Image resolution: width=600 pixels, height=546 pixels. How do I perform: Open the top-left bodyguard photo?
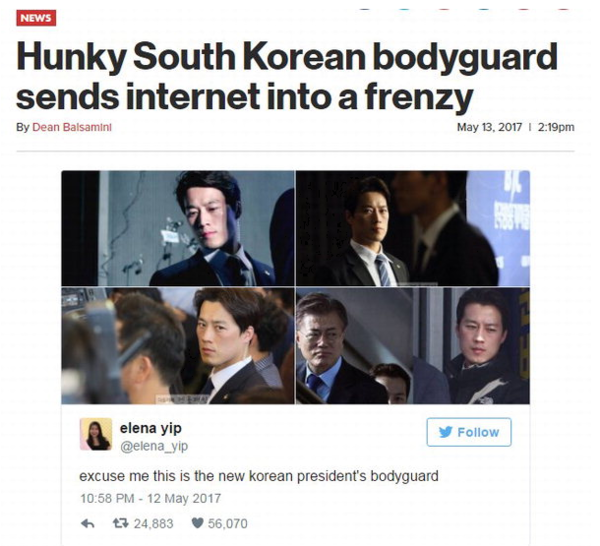point(178,228)
